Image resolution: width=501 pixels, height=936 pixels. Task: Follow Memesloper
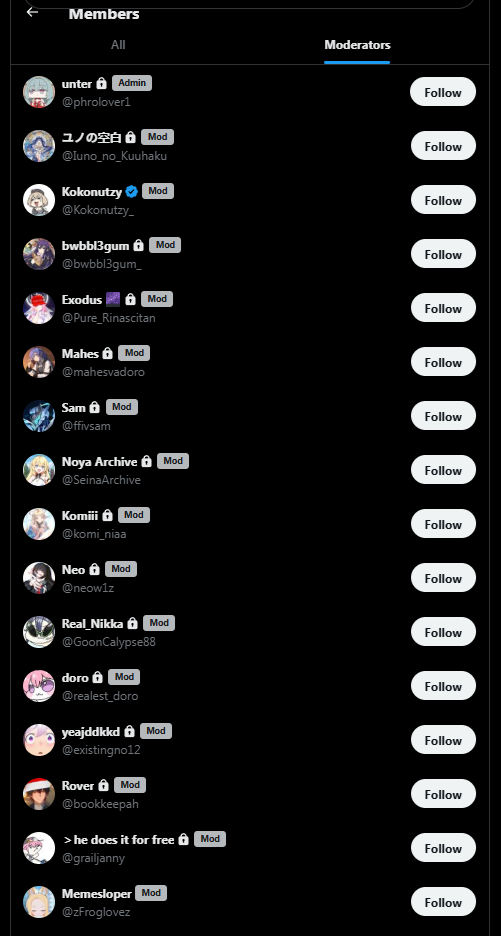tap(443, 902)
